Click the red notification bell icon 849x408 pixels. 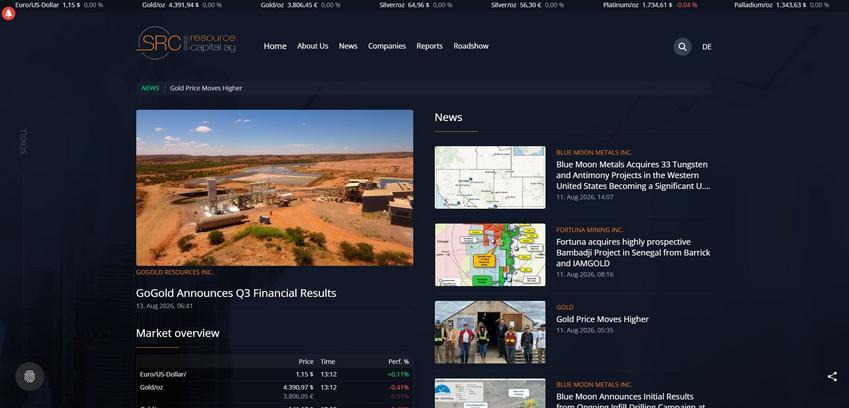(9, 14)
